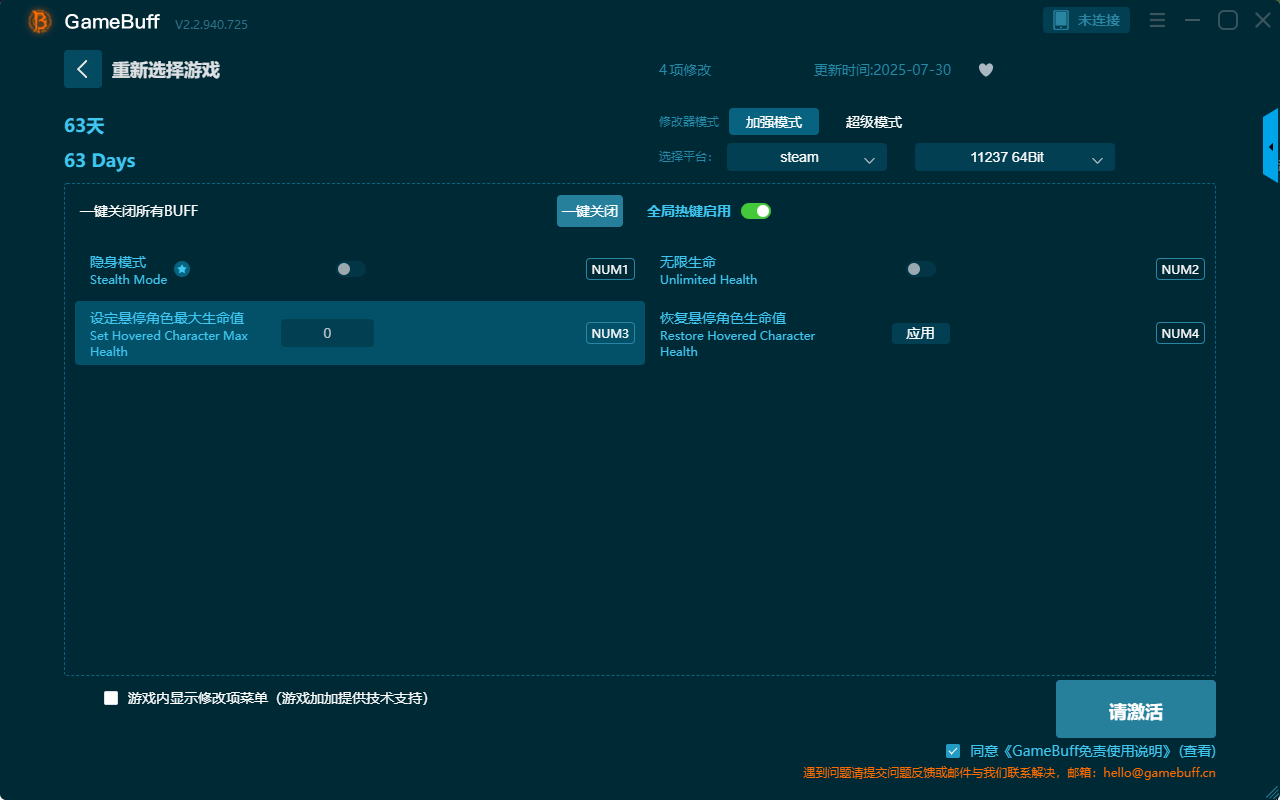Click the NUM1 hotkey badge
Screen dimensions: 1280x800
610,269
